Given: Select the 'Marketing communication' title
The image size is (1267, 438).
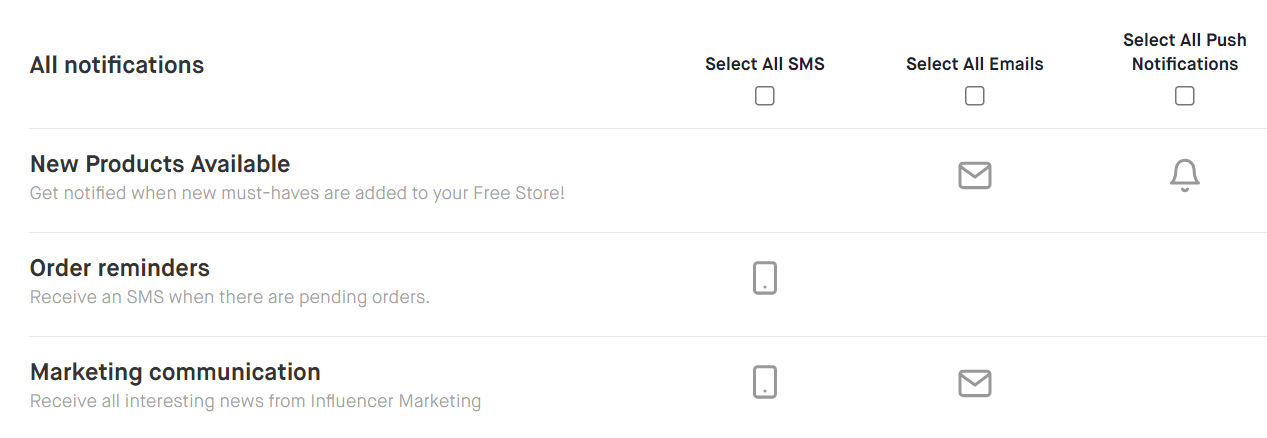Looking at the screenshot, I should [175, 372].
